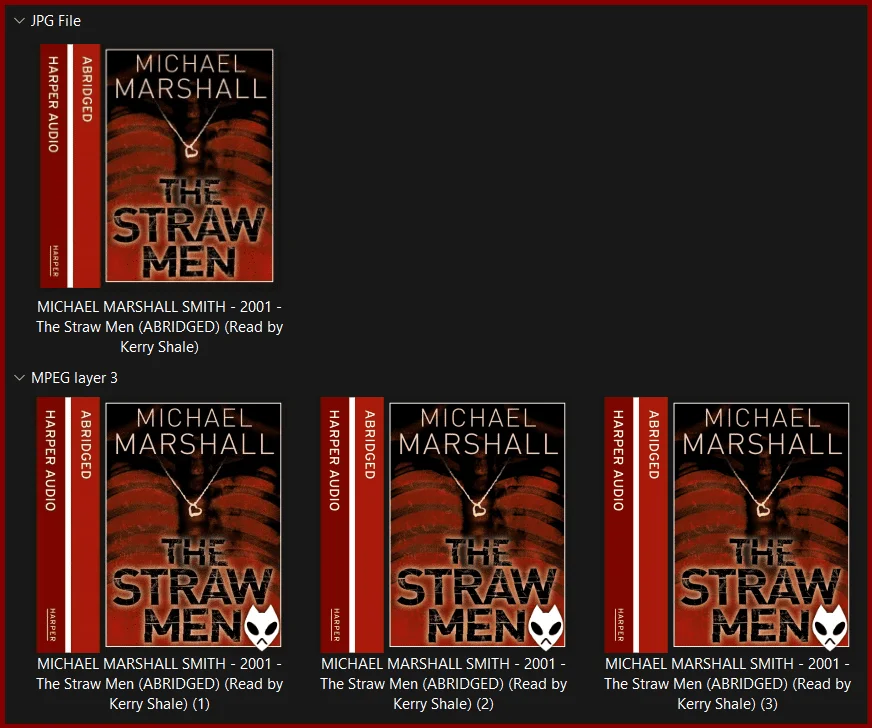Click the foobar2000 overlay icon on file (3)

pyautogui.click(x=830, y=628)
